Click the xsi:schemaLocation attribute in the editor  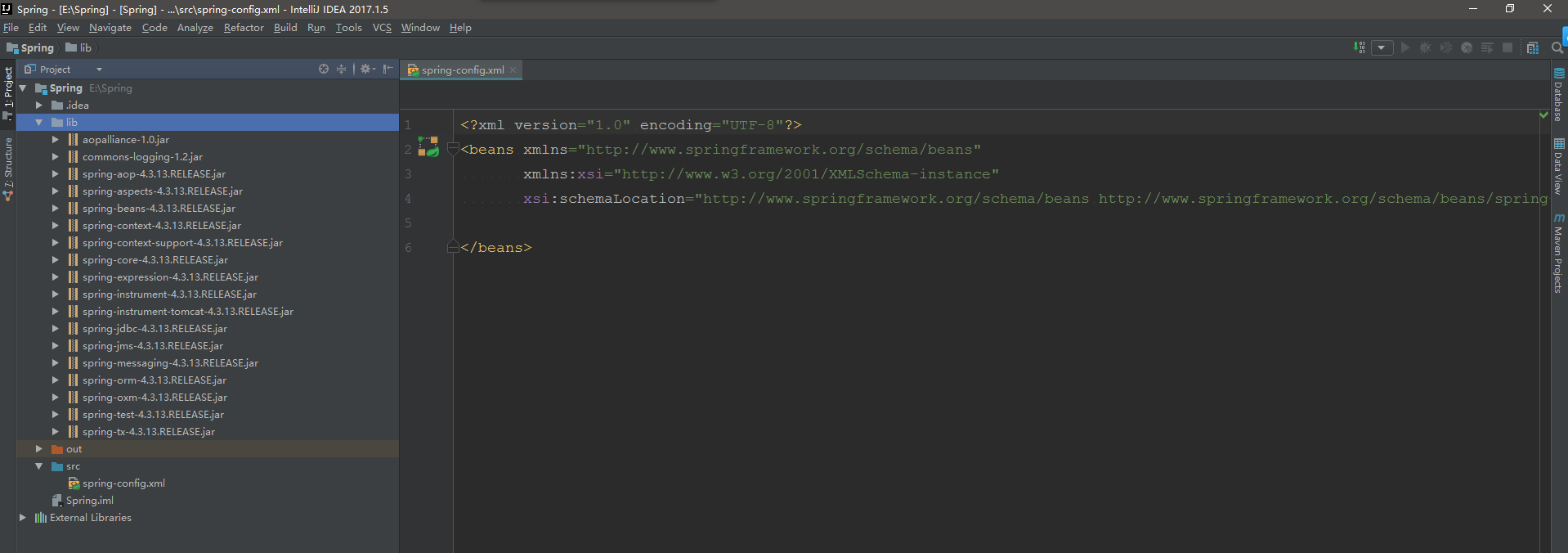(x=604, y=198)
